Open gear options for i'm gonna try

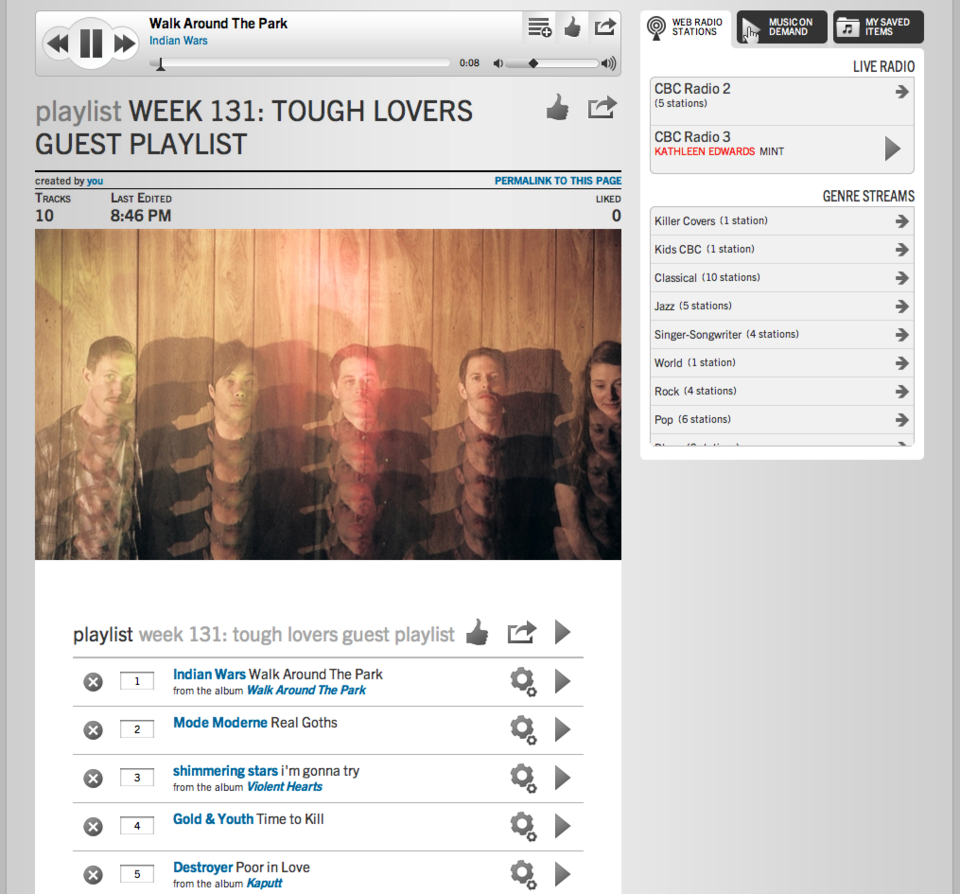click(x=523, y=778)
